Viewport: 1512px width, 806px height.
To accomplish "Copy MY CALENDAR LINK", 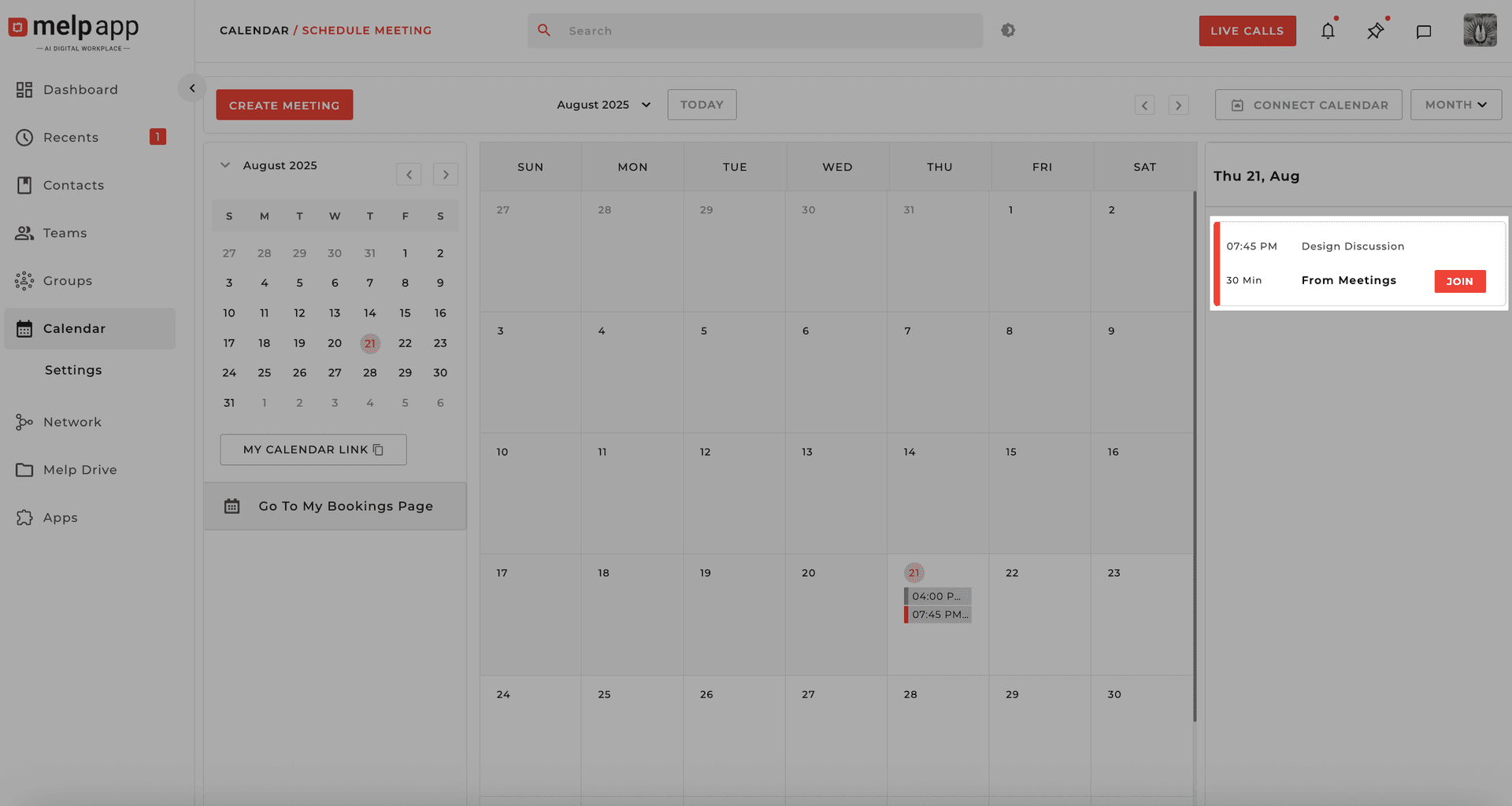I will point(313,449).
